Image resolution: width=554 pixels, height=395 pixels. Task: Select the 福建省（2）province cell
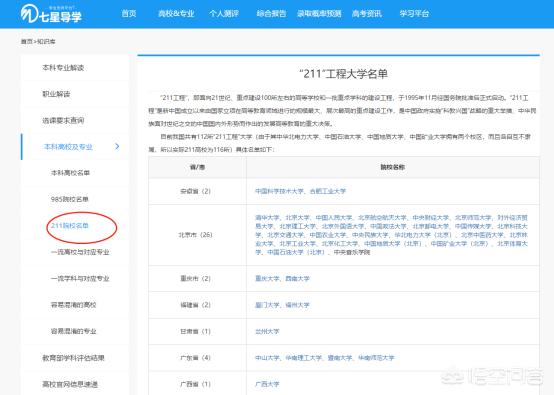(197, 305)
